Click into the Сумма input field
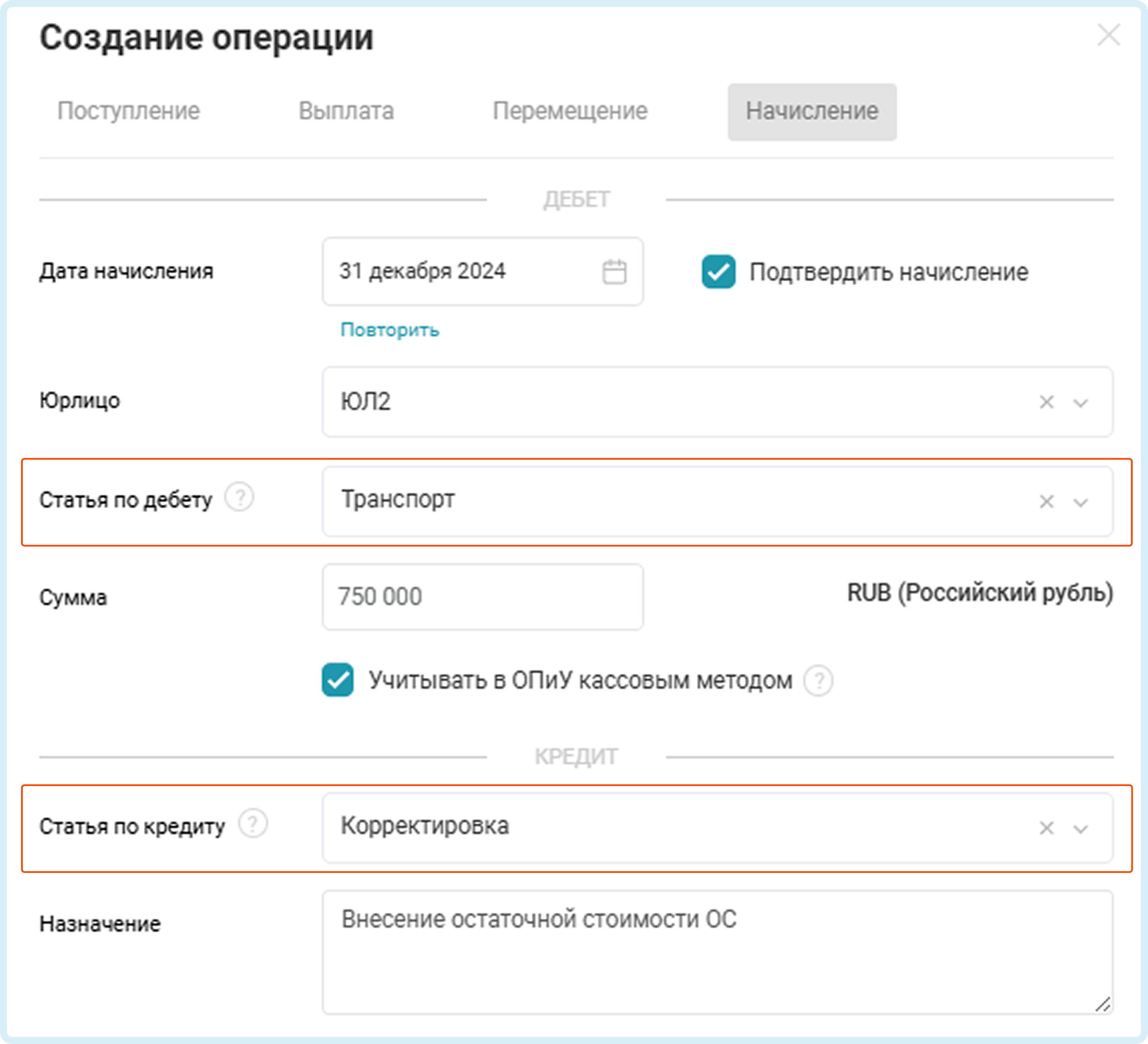 (482, 597)
